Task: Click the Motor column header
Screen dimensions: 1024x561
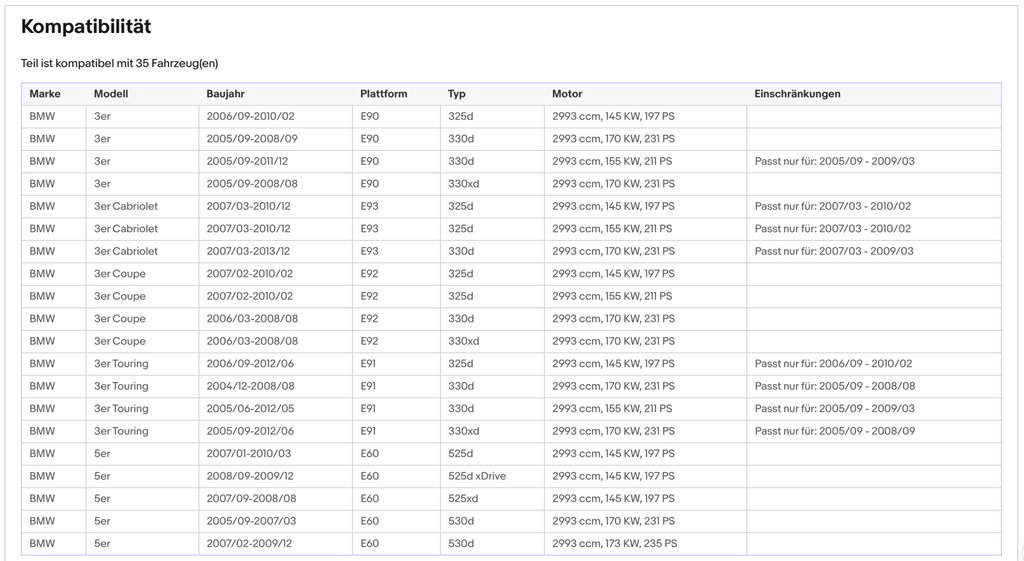Action: coord(567,94)
